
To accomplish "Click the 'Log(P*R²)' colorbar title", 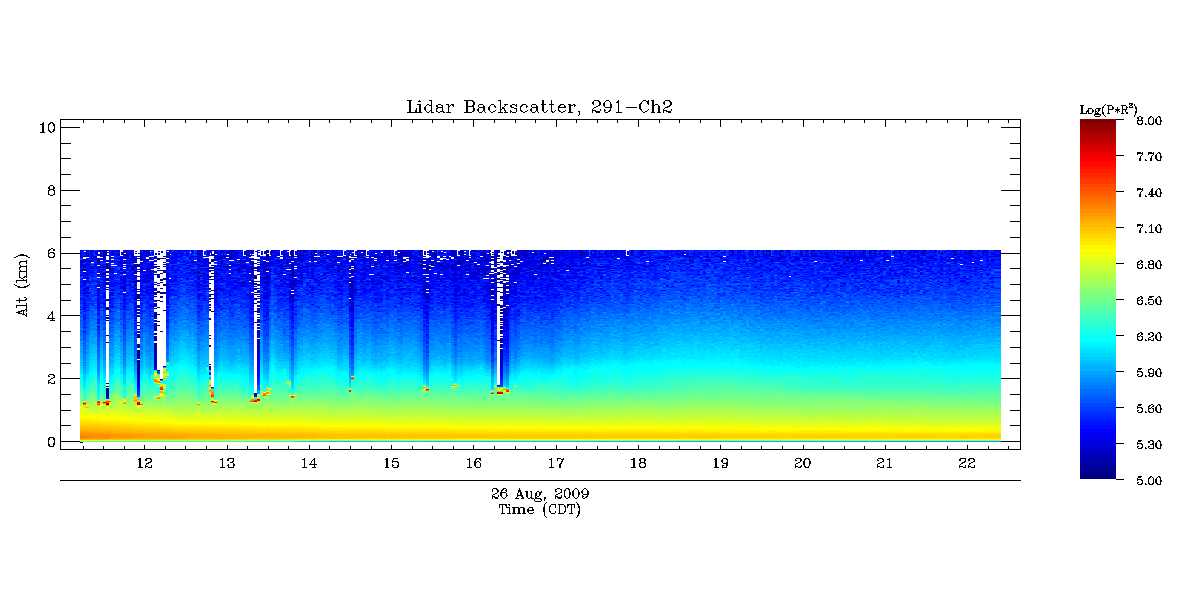I will 1108,108.
